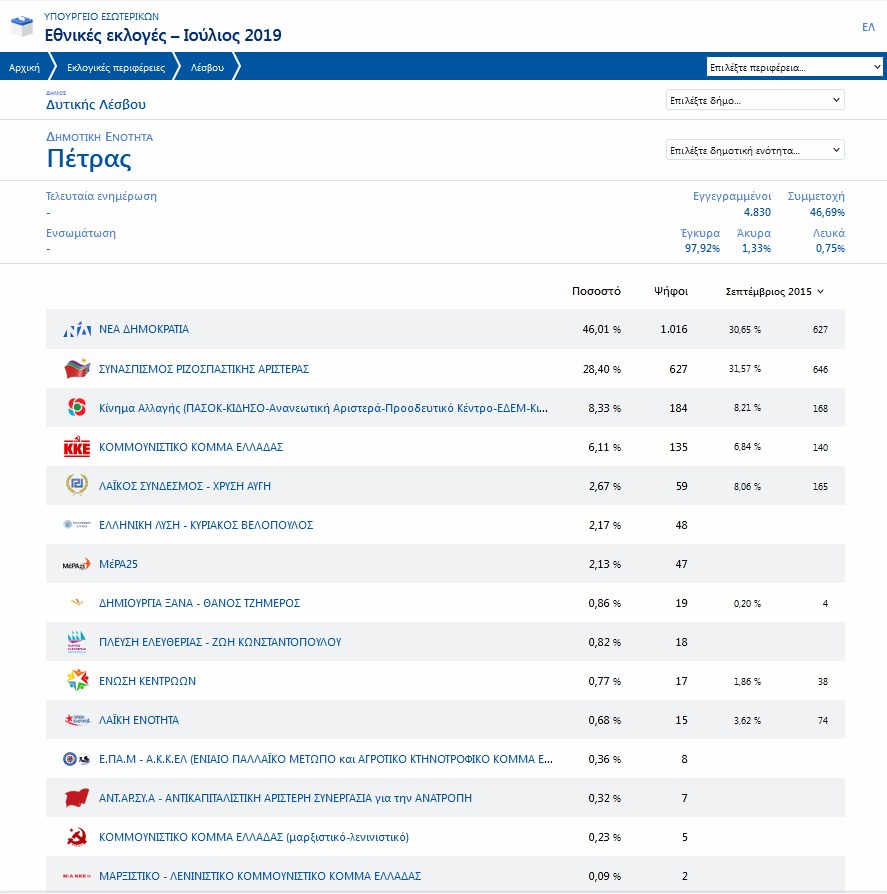Screen dimensions: 887x894
Task: Click the Νέα Δημοκρατία party logo
Action: coord(77,329)
